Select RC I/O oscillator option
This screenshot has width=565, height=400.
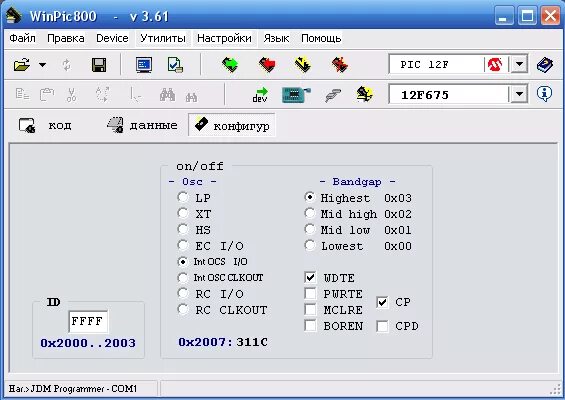click(183, 293)
